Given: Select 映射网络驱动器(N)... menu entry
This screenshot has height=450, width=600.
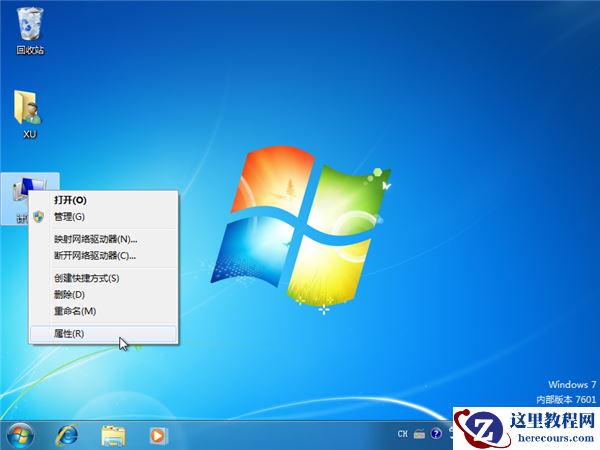Looking at the screenshot, I should coord(103,240).
